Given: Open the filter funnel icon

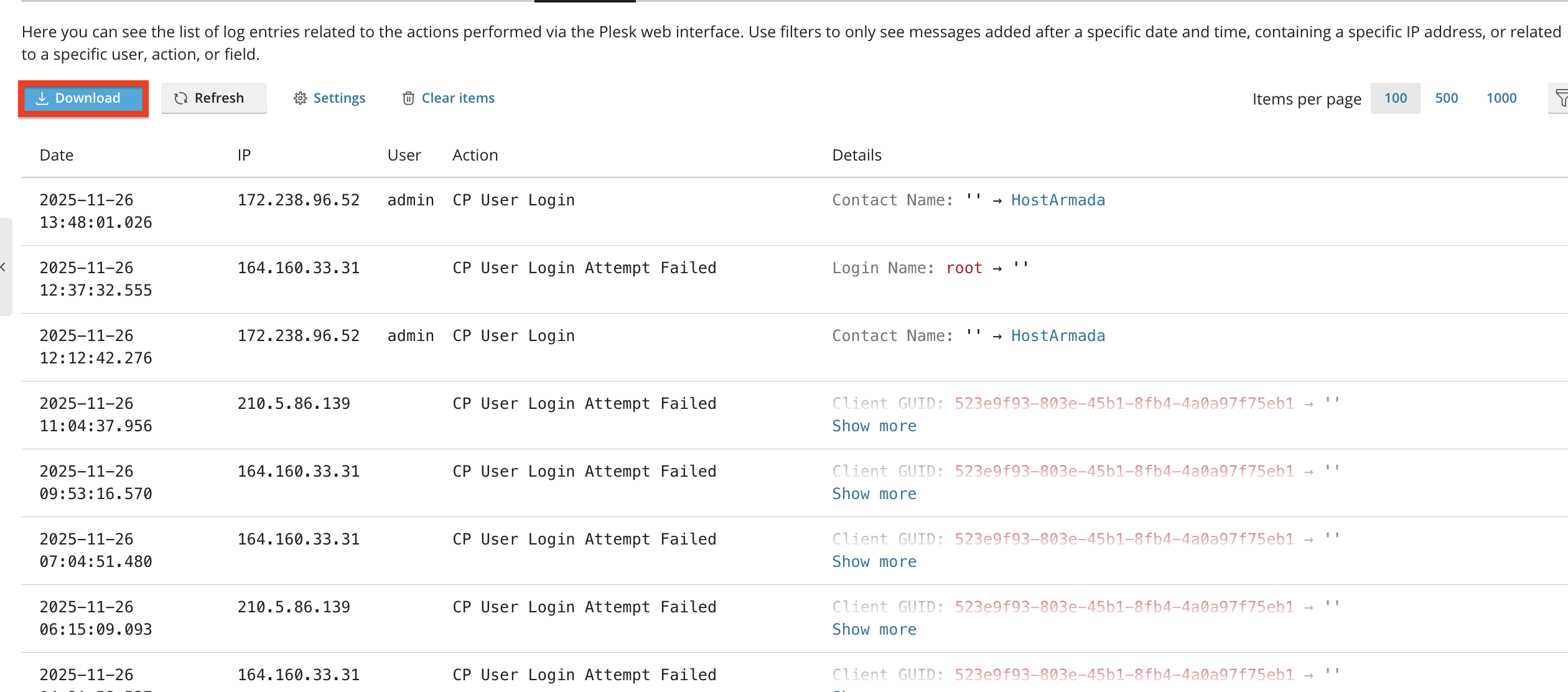Looking at the screenshot, I should (1561, 98).
